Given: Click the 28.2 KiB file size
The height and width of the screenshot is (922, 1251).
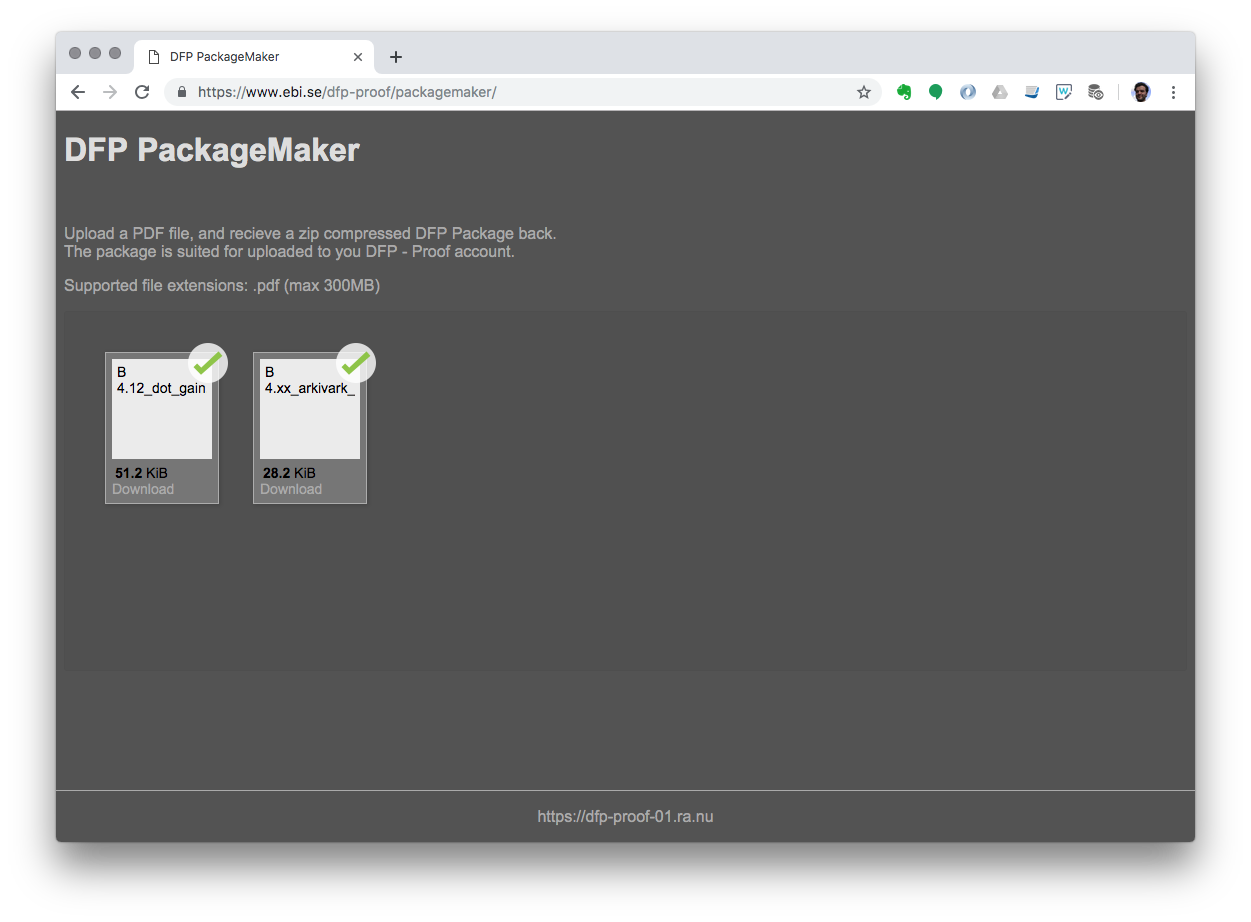Looking at the screenshot, I should [x=289, y=473].
